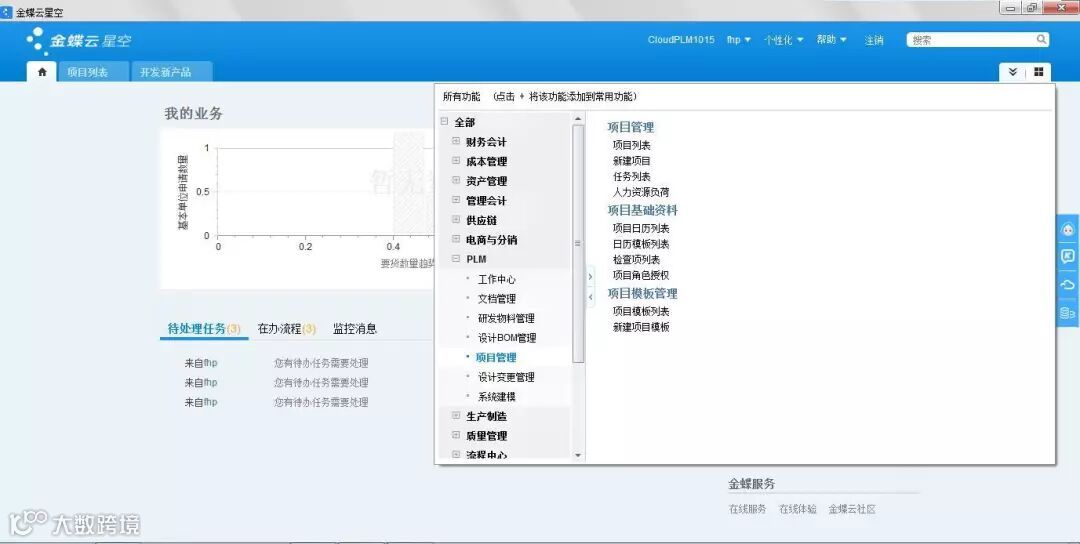Open the 人力资源负荷 function
The image size is (1080, 544).
point(641,192)
